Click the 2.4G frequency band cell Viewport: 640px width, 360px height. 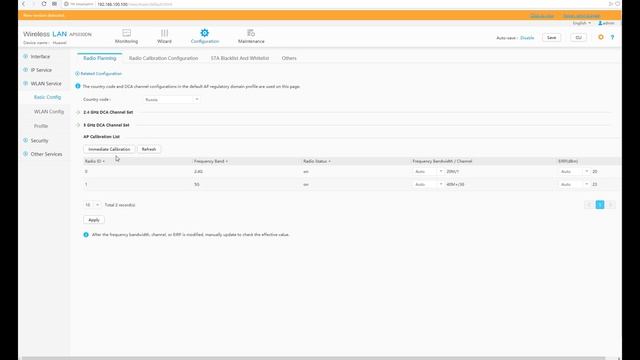coord(198,172)
